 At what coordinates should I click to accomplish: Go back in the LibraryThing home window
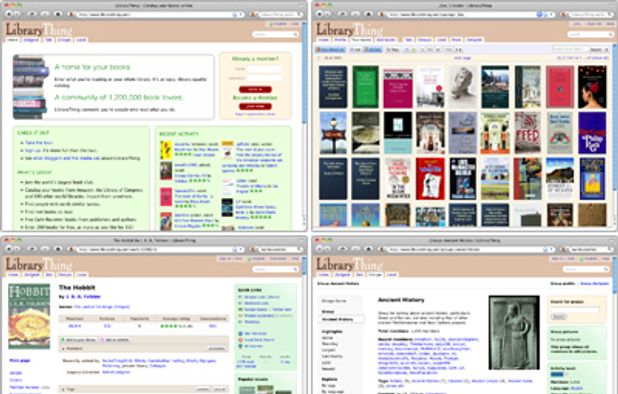(x=8, y=14)
